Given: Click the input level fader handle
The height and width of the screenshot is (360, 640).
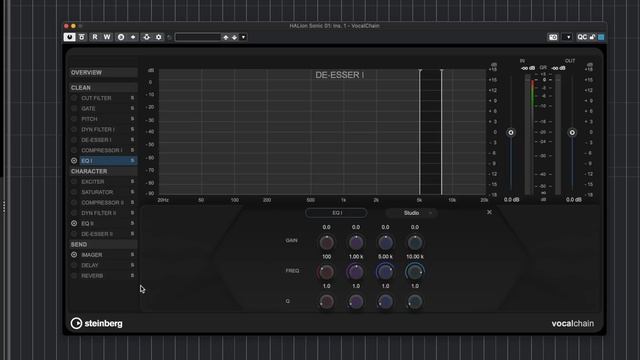Looking at the screenshot, I should [511, 133].
